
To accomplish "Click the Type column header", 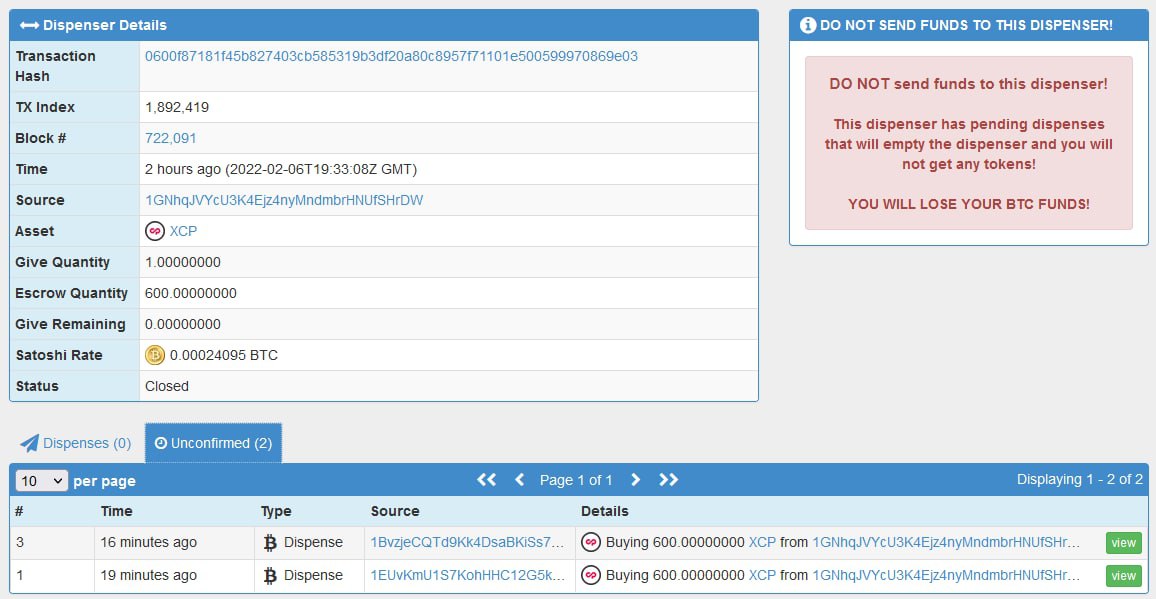I will pyautogui.click(x=276, y=510).
